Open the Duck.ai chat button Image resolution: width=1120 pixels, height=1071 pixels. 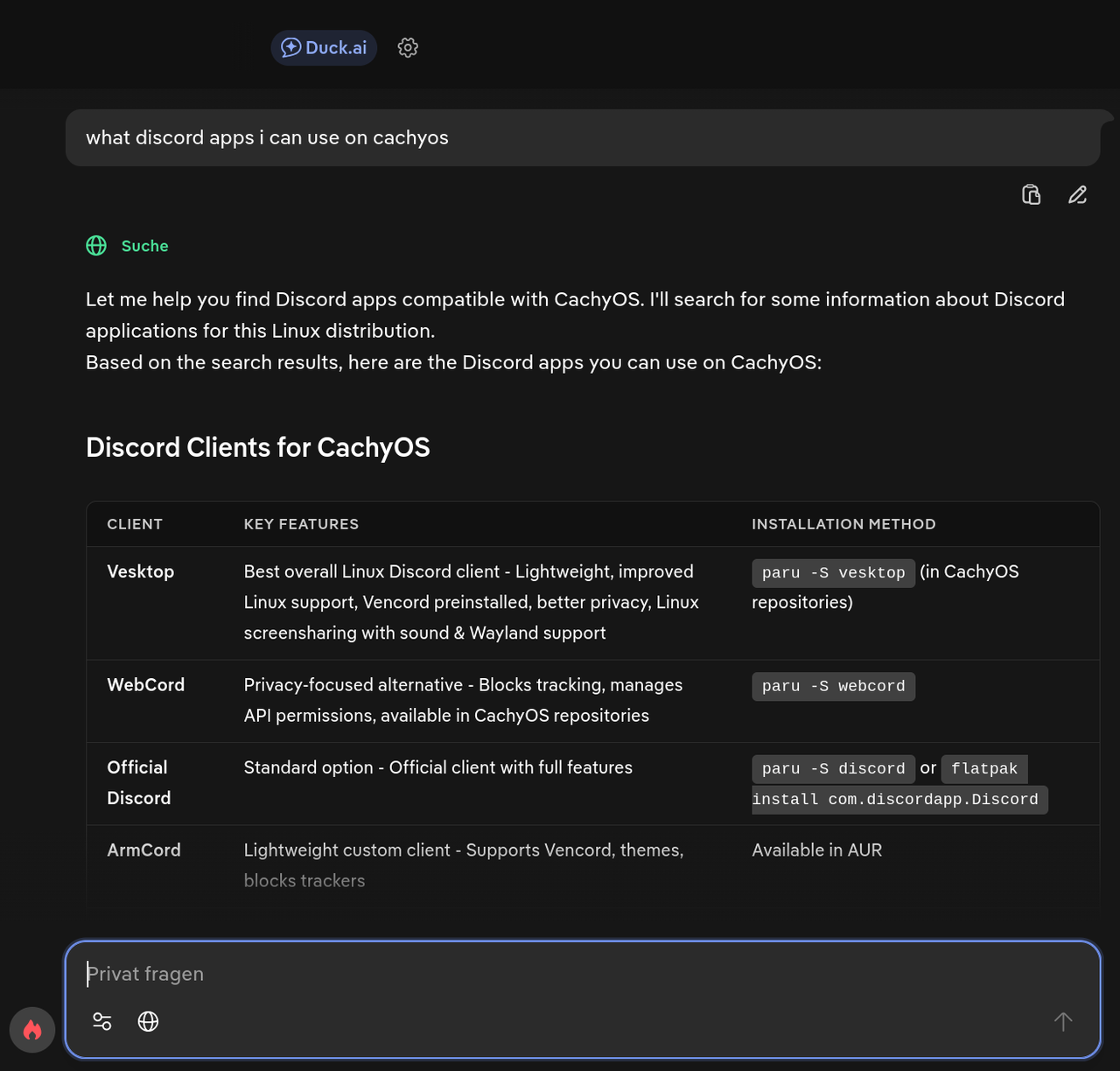point(324,48)
